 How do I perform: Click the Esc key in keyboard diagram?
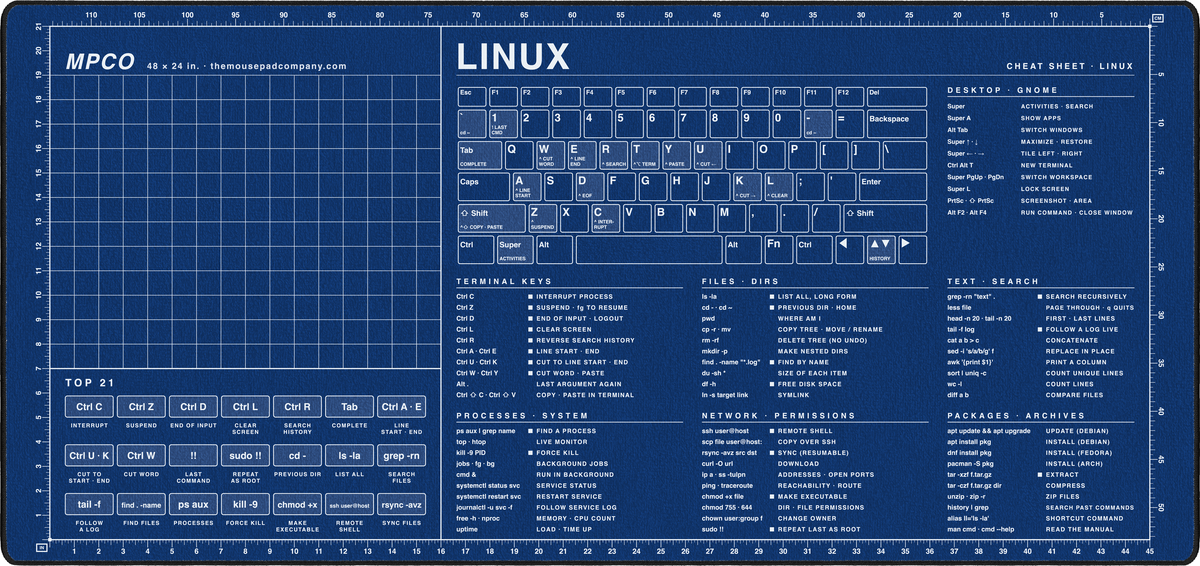click(470, 98)
